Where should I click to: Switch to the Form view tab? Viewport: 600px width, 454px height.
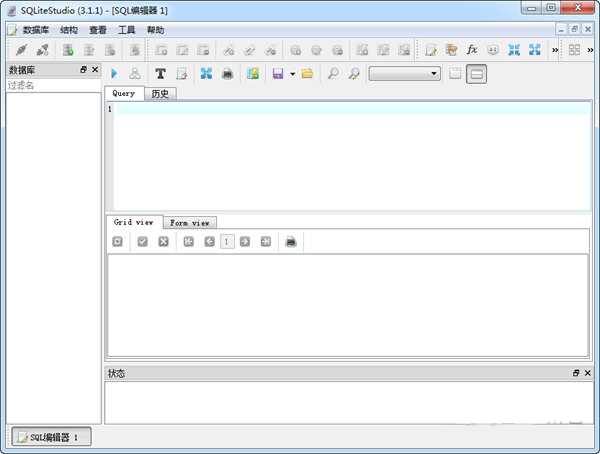click(189, 222)
